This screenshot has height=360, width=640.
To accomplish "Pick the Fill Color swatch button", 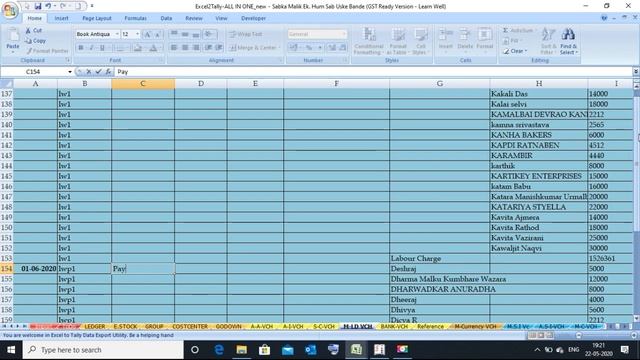I will pos(137,48).
